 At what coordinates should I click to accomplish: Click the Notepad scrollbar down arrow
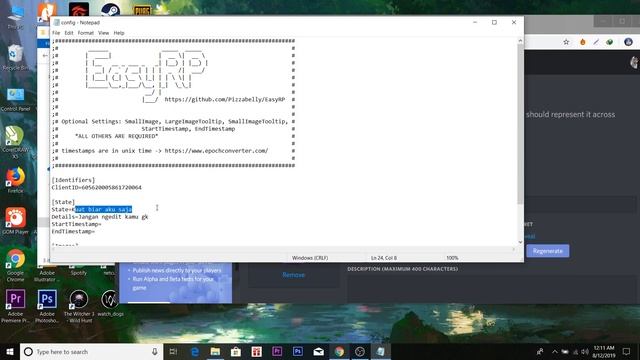coord(520,242)
